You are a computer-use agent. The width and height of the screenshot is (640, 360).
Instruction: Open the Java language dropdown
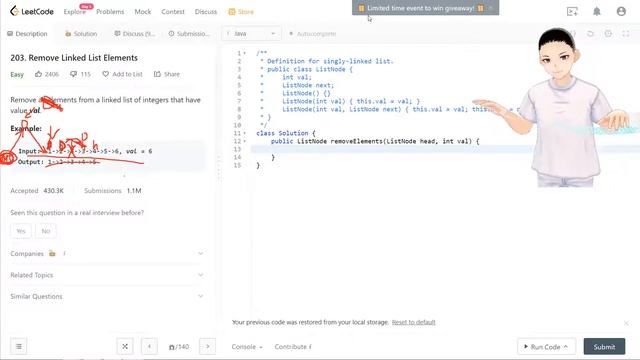click(251, 33)
